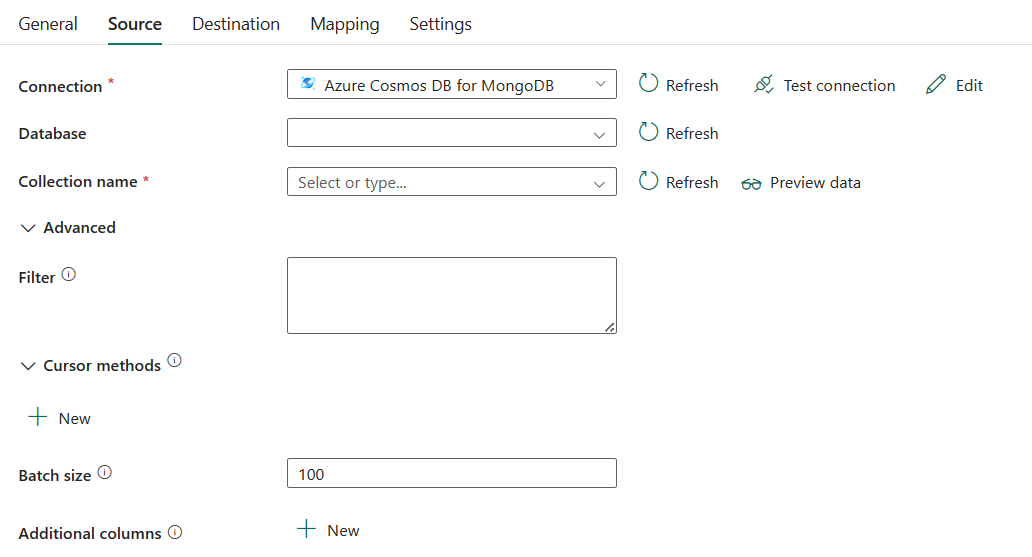The width and height of the screenshot is (1032, 557).
Task: Click the Batch size input field
Action: point(452,473)
